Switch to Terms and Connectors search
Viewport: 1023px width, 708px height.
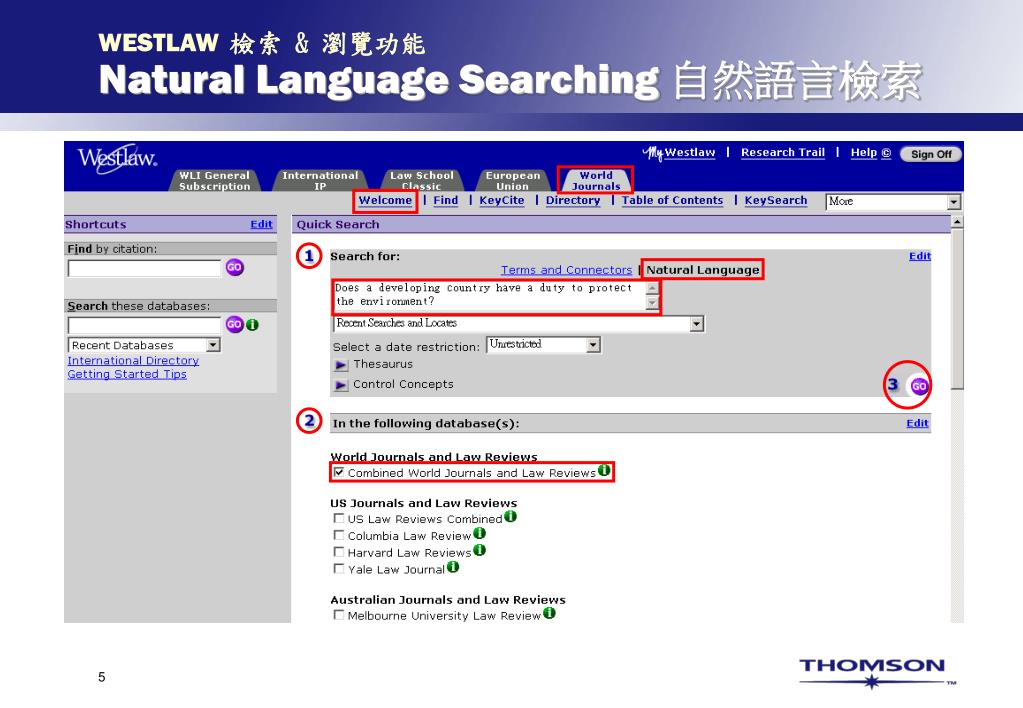click(x=566, y=269)
